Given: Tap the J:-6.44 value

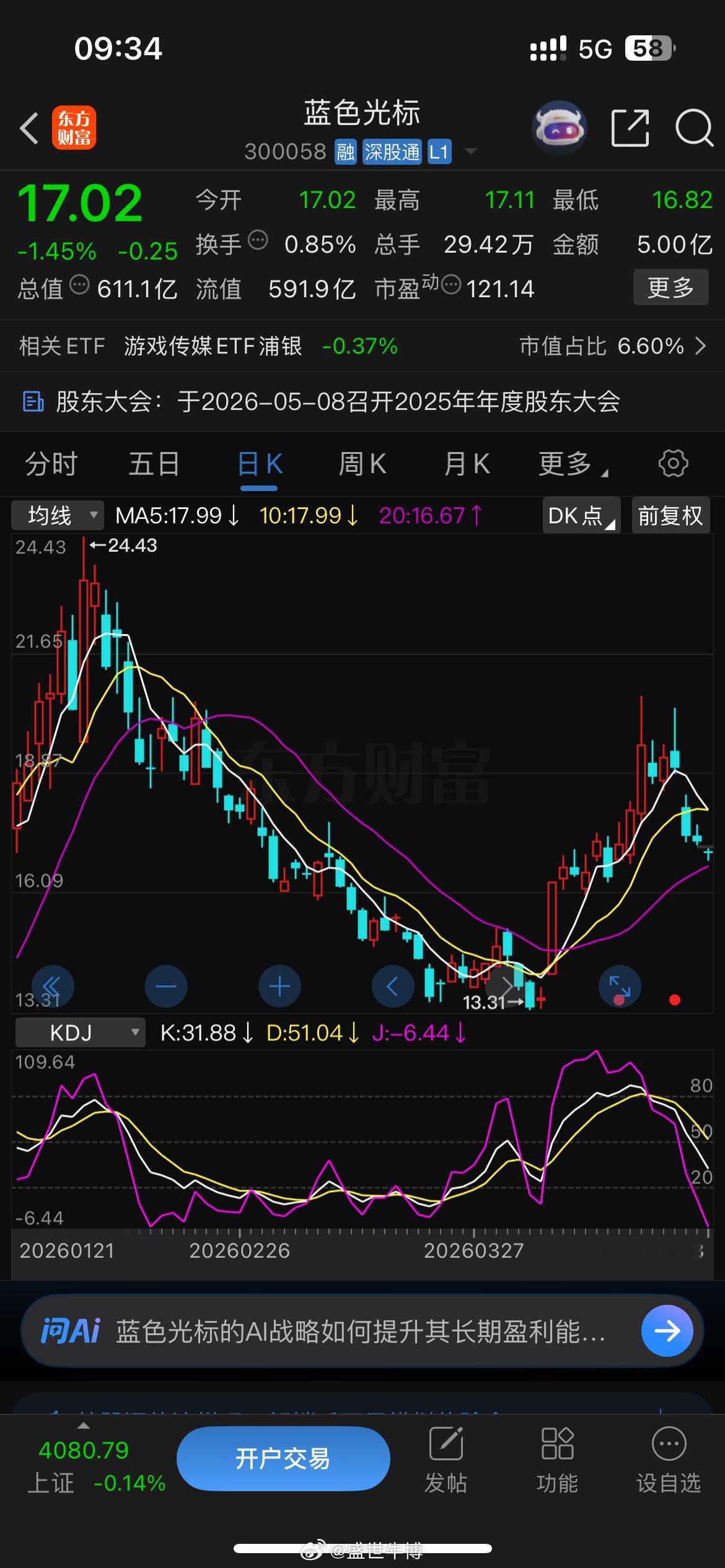Looking at the screenshot, I should pyautogui.click(x=419, y=1033).
